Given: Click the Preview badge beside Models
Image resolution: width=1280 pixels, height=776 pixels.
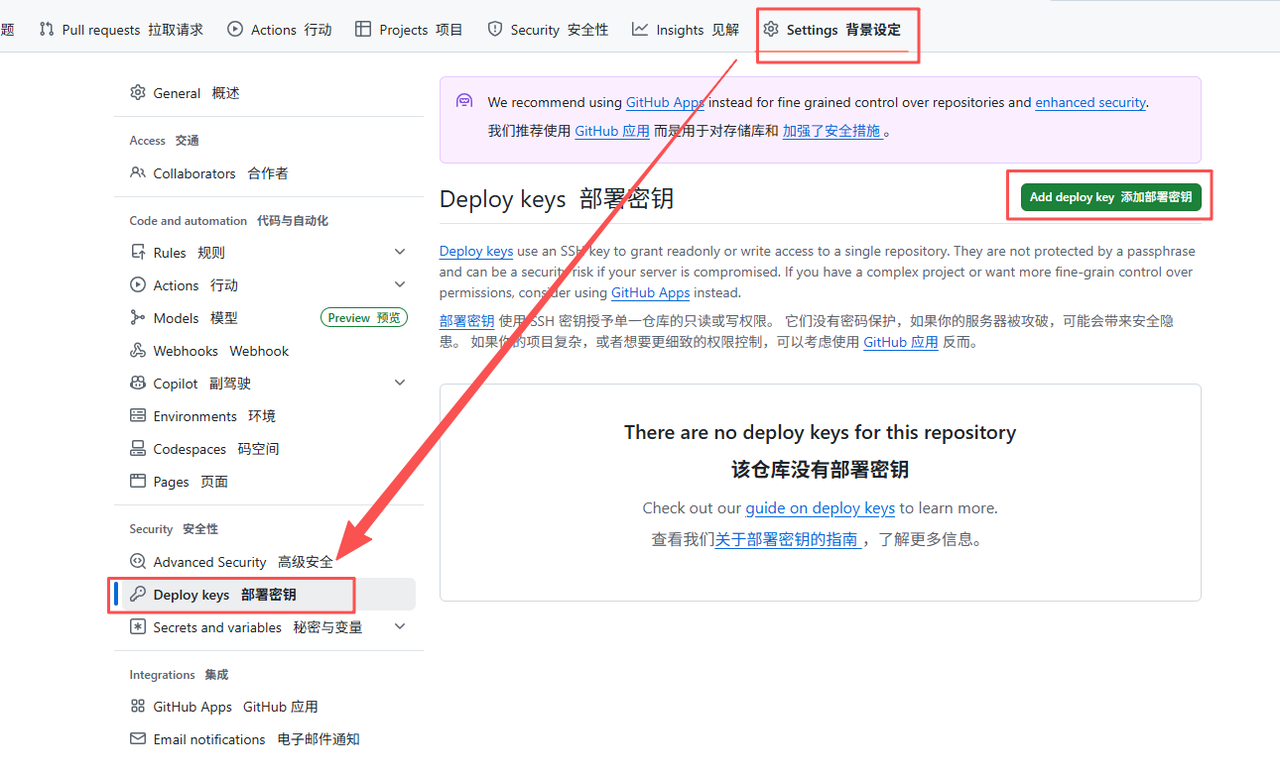Looking at the screenshot, I should pyautogui.click(x=364, y=317).
